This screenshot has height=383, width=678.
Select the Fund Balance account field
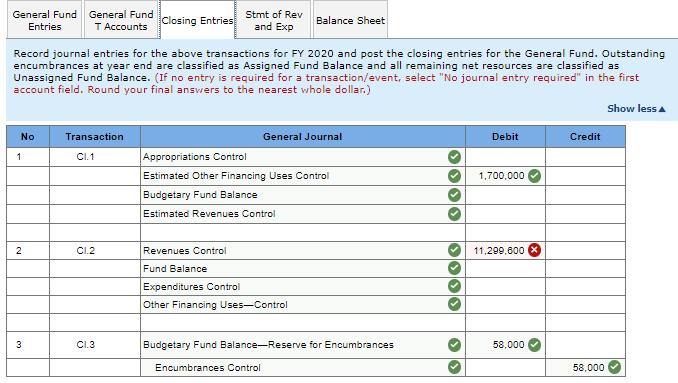click(303, 268)
